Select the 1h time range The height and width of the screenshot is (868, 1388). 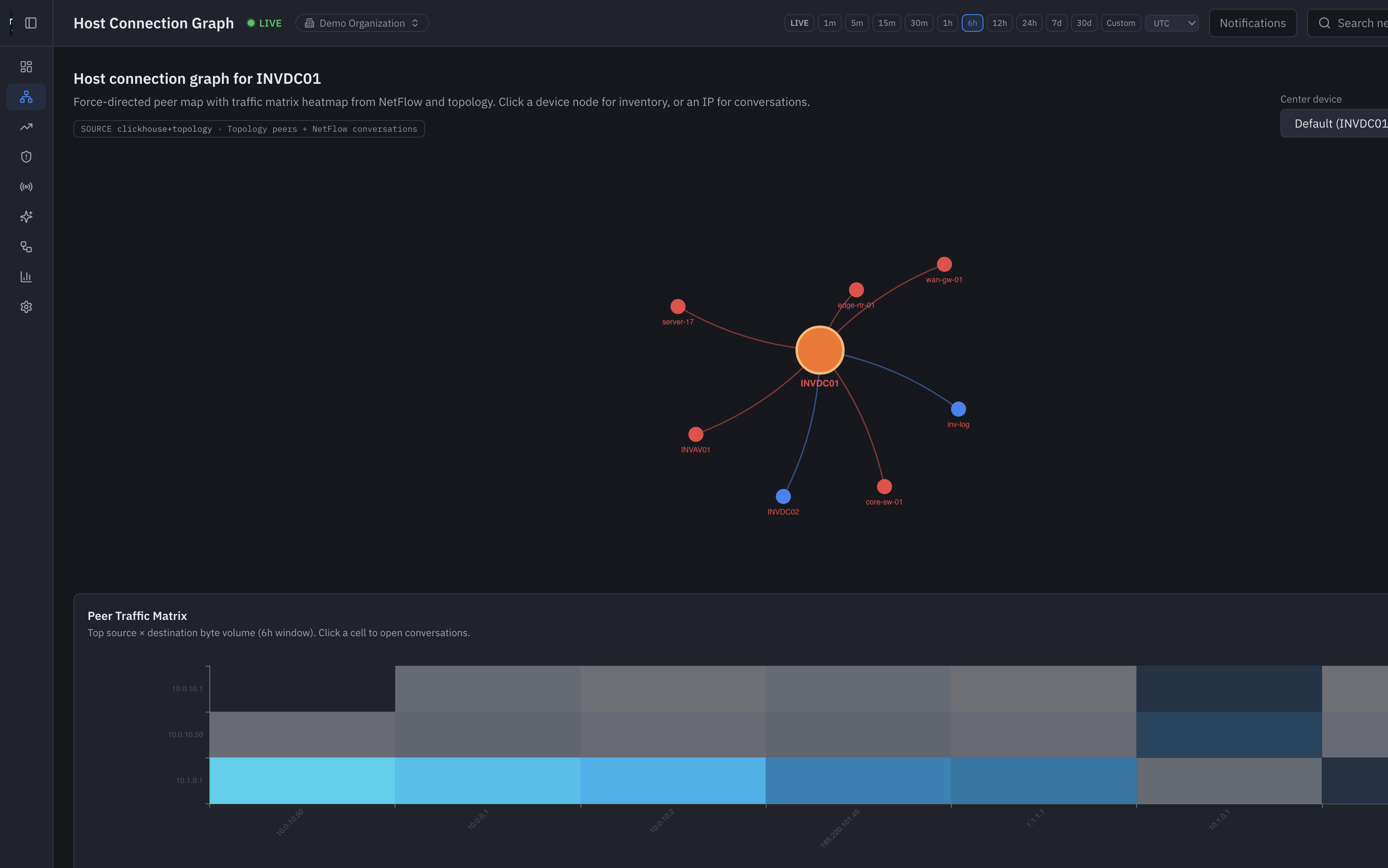coord(948,23)
